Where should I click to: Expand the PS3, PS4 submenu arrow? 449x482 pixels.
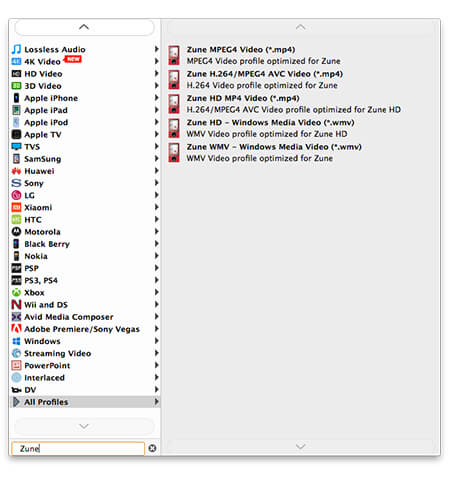point(156,280)
